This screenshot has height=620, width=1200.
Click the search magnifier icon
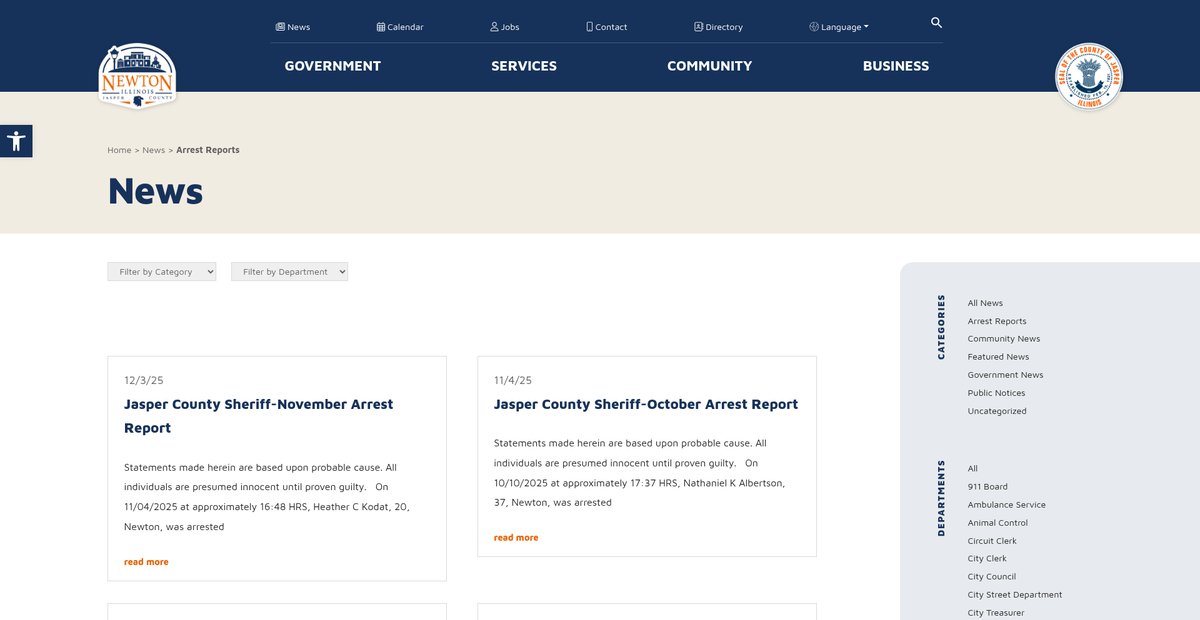936,22
